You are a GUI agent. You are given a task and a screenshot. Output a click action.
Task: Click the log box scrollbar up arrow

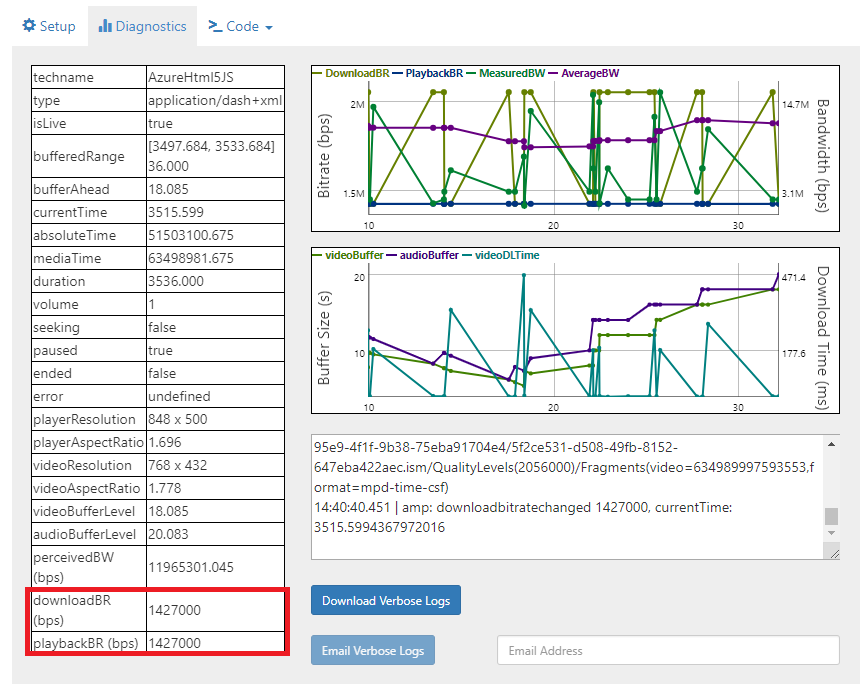831,443
